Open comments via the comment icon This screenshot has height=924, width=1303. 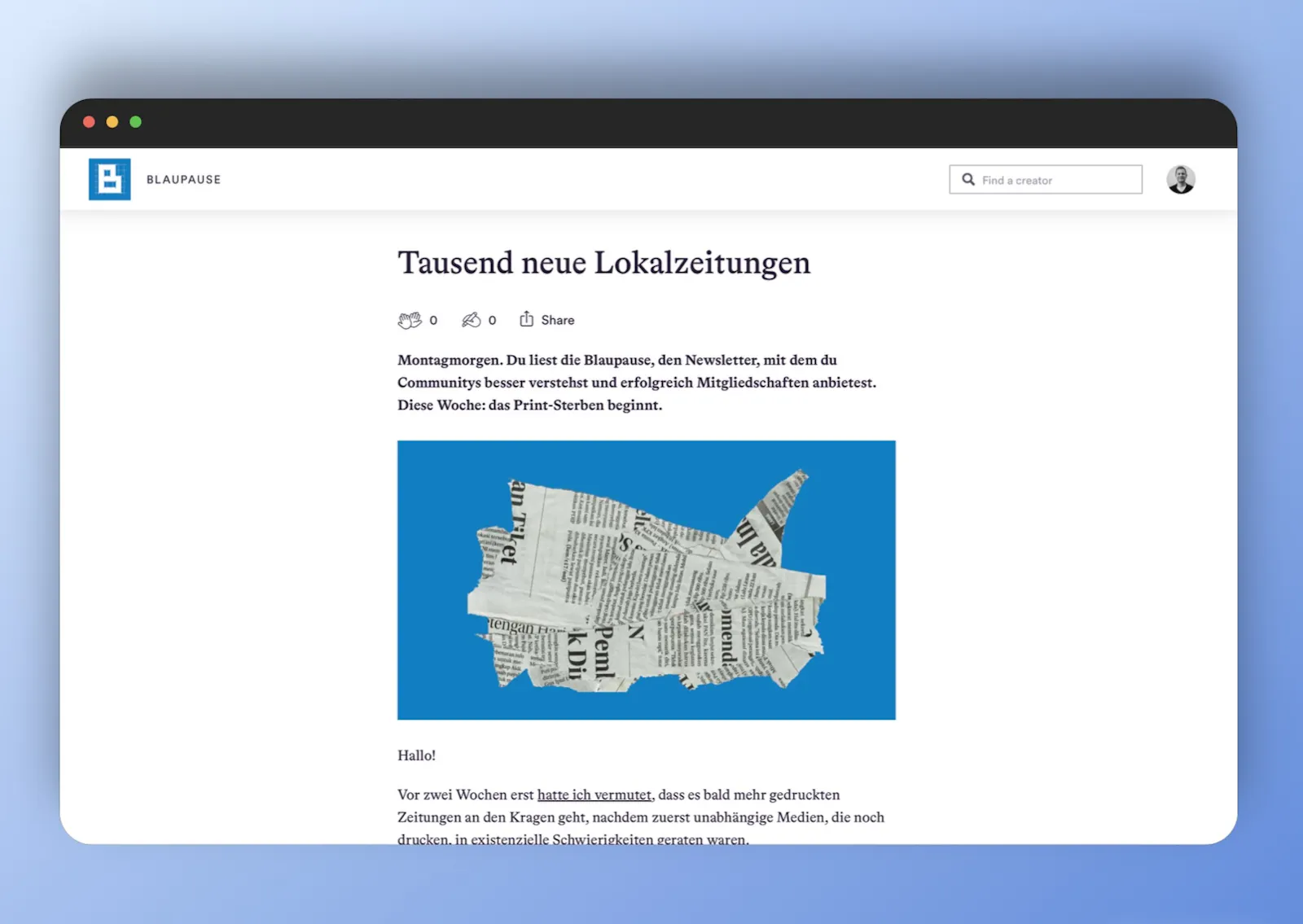pyautogui.click(x=471, y=320)
